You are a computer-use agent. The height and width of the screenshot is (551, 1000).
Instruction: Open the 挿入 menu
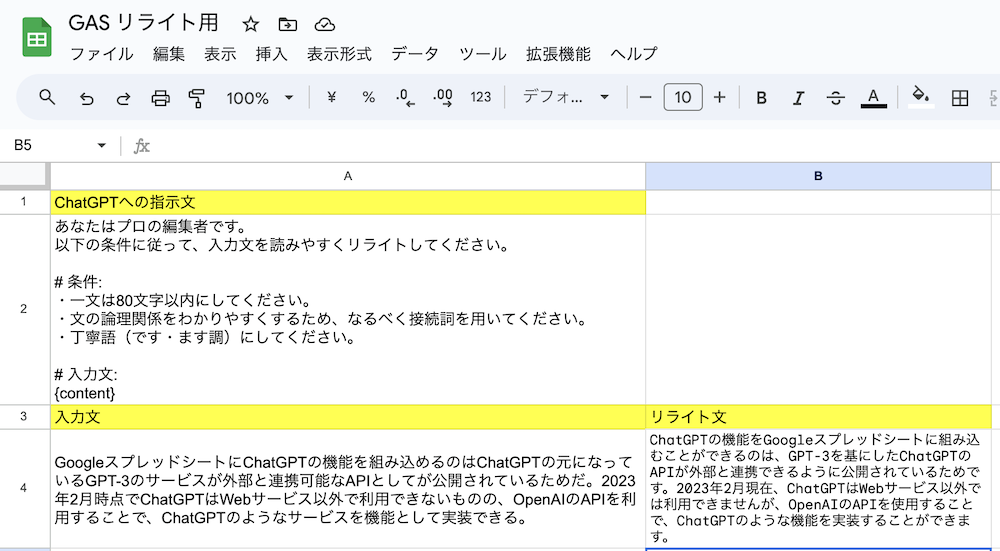[x=271, y=54]
